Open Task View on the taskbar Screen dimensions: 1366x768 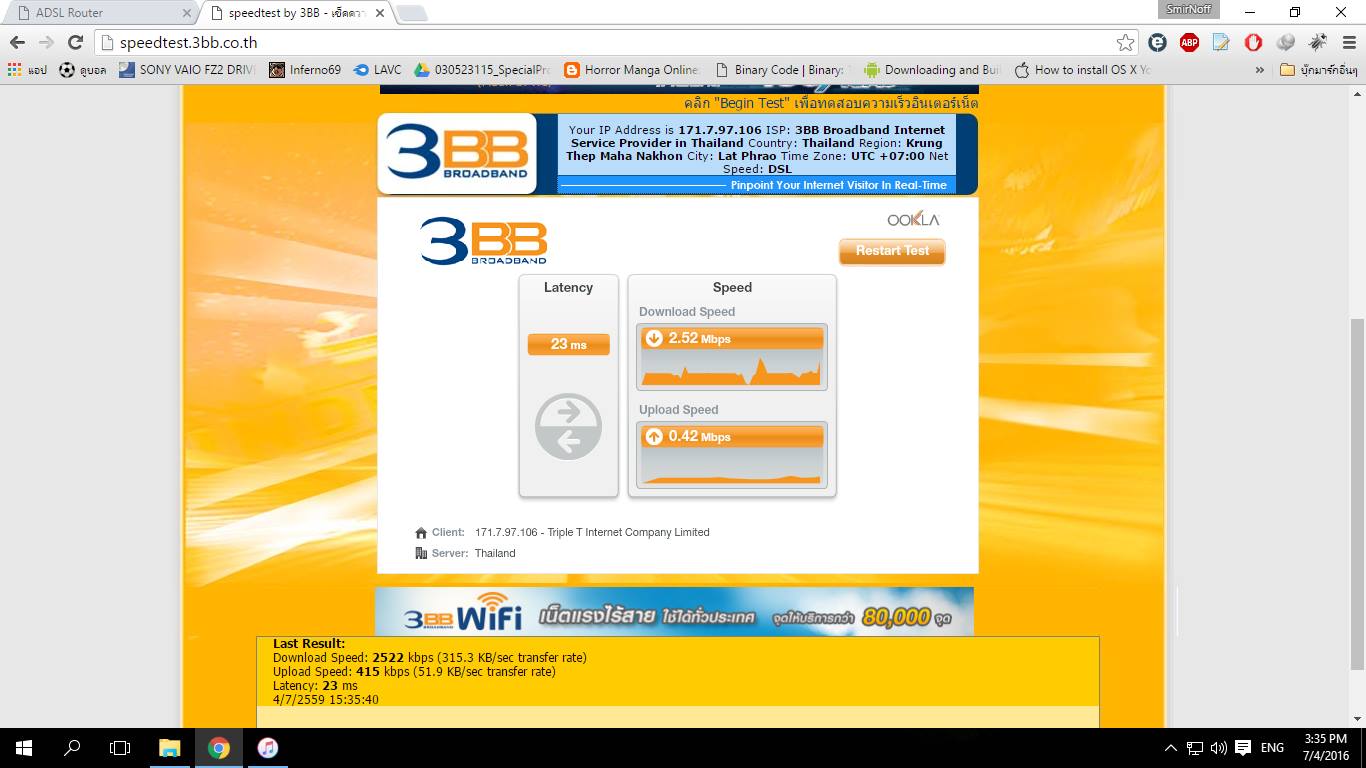pos(120,748)
